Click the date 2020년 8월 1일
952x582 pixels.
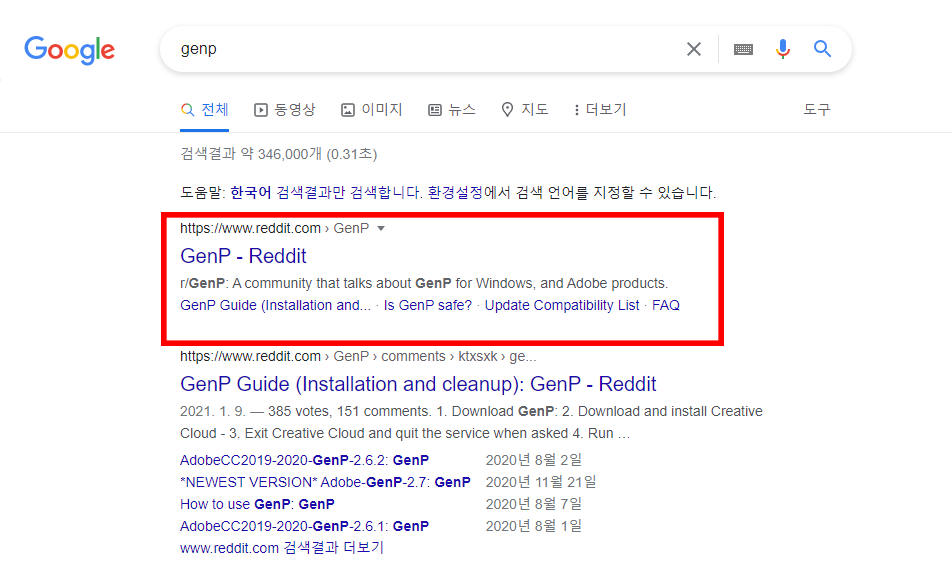pos(534,526)
